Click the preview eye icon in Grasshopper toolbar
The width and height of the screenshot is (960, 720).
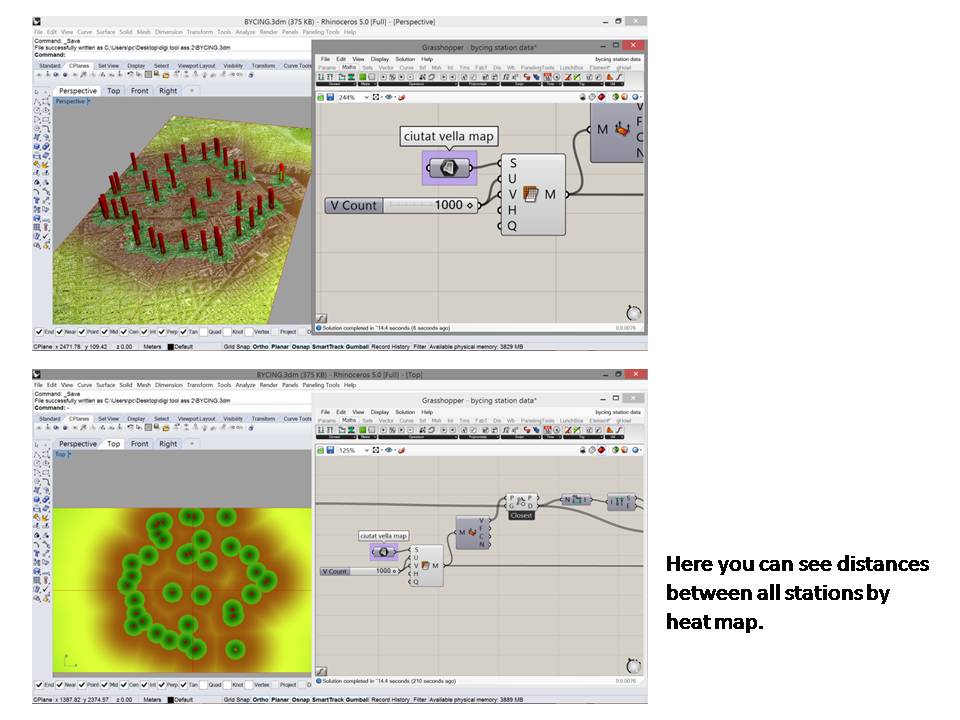[x=389, y=96]
